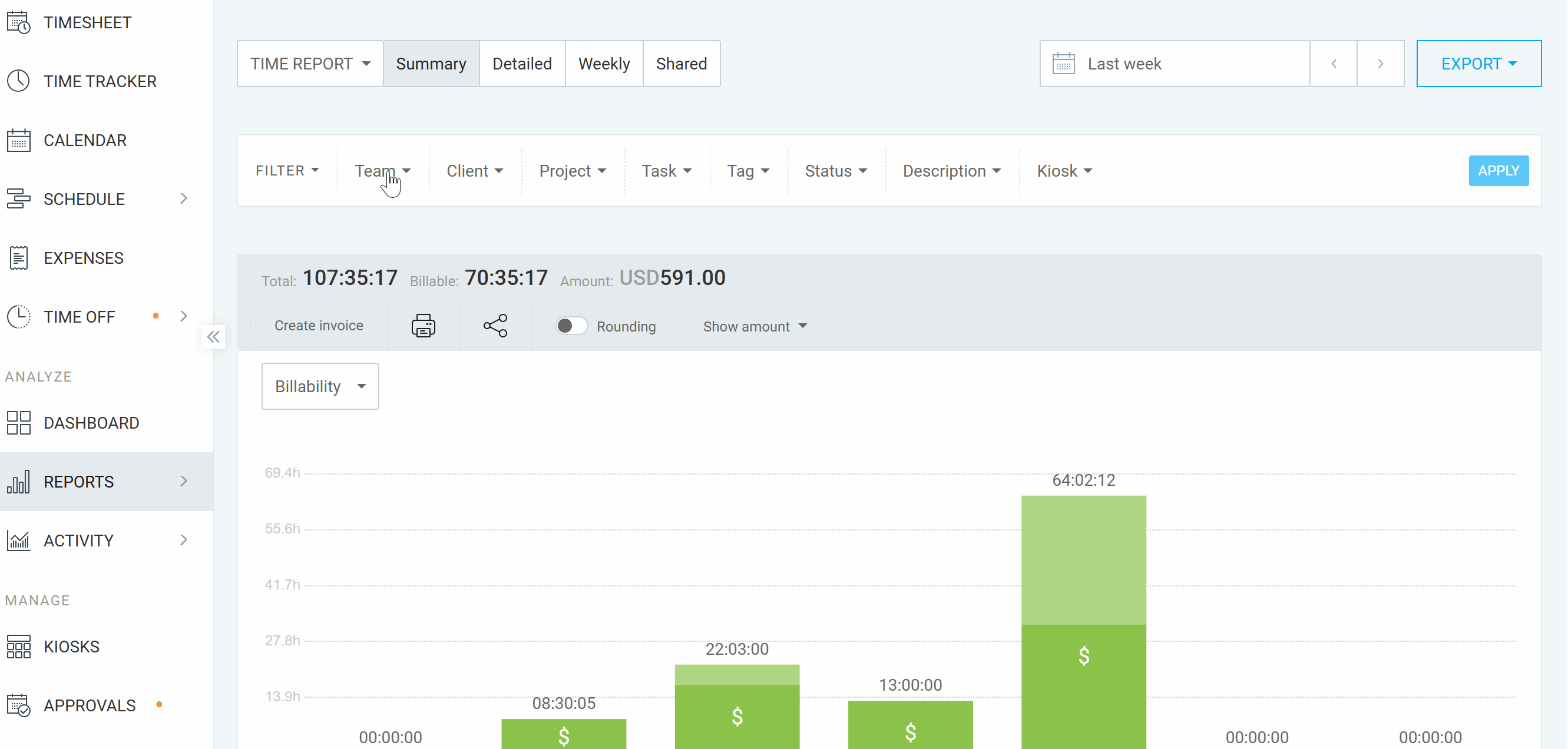Click the Expenses receipt icon
The image size is (1568, 749).
point(18,258)
